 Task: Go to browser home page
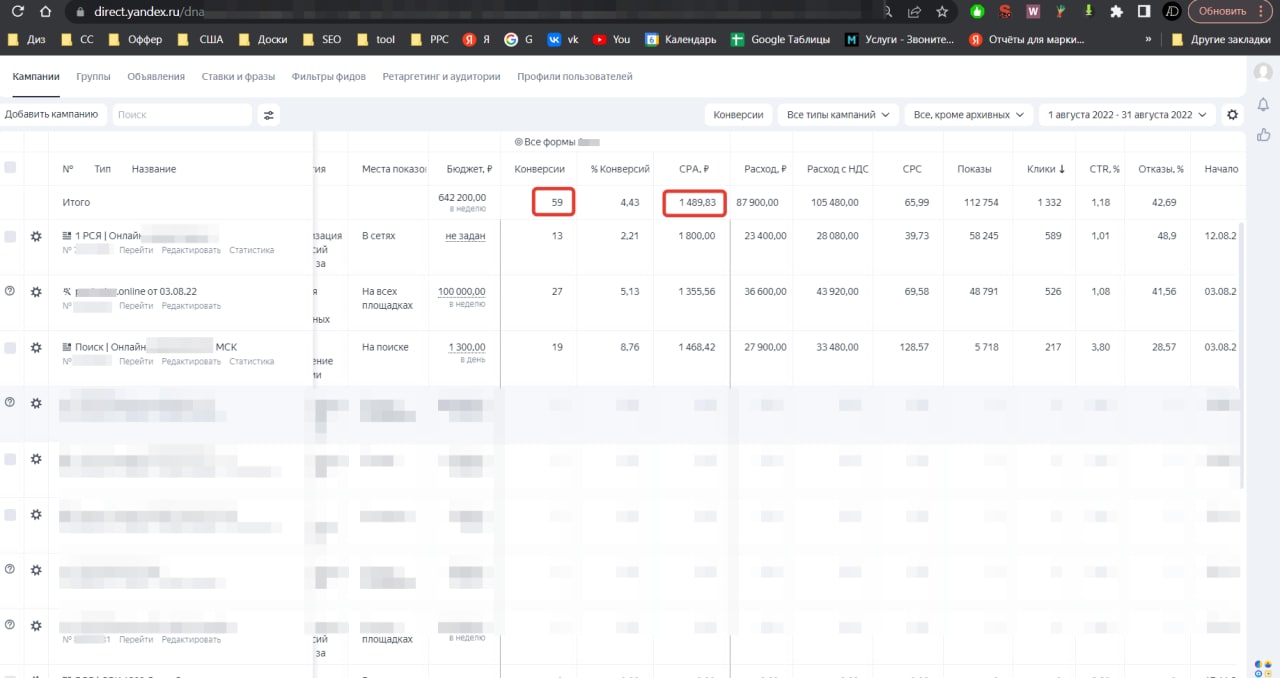point(45,12)
